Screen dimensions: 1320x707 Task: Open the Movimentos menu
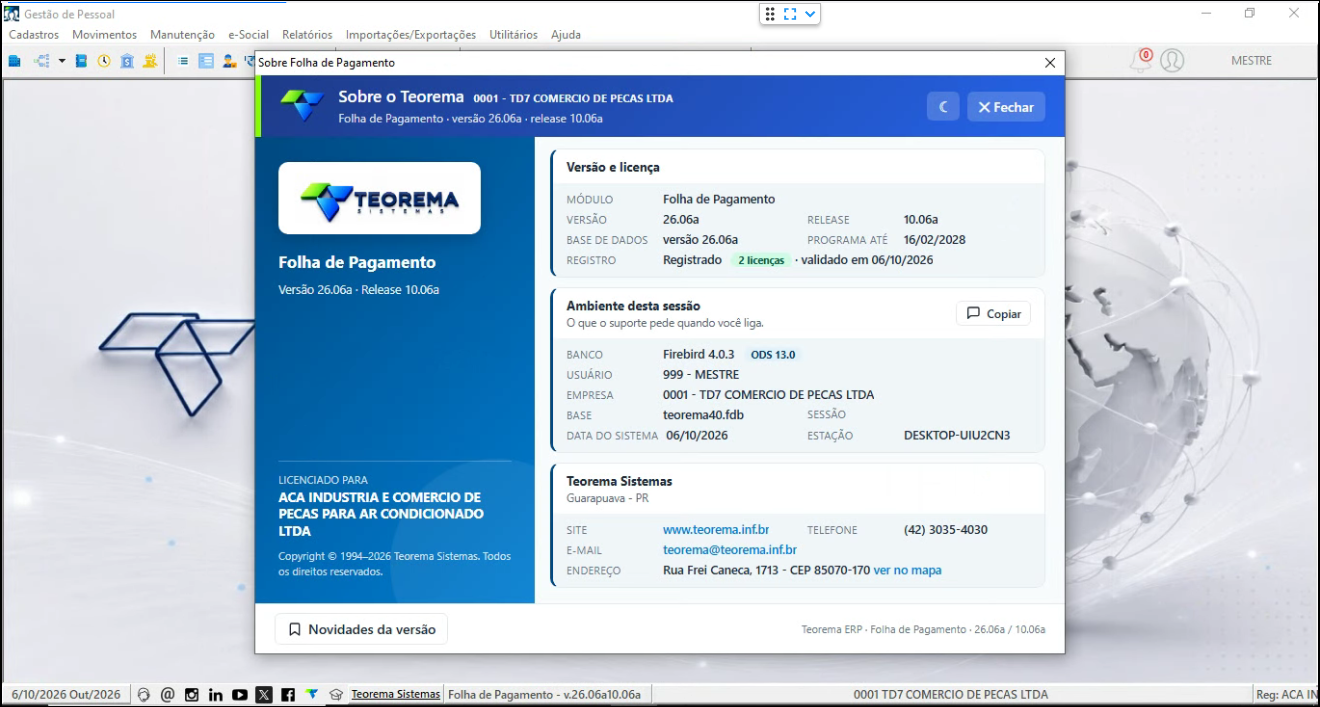pos(104,34)
